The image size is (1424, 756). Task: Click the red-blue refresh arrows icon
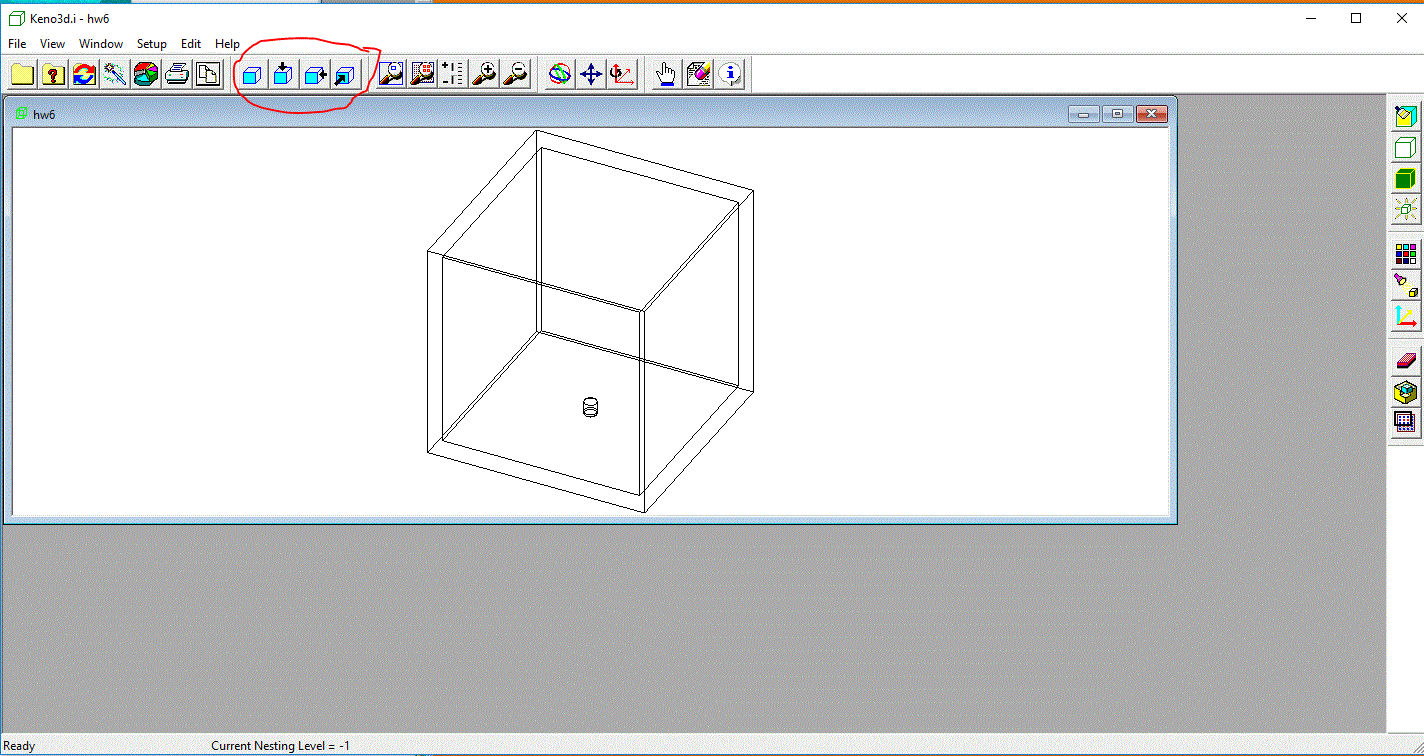[x=84, y=74]
